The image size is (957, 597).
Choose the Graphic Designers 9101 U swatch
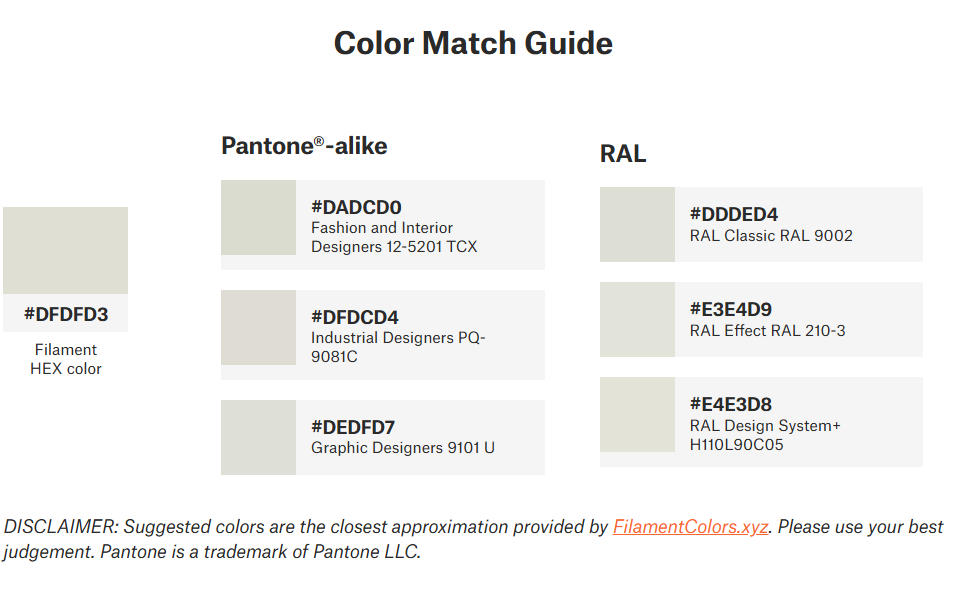tap(258, 437)
